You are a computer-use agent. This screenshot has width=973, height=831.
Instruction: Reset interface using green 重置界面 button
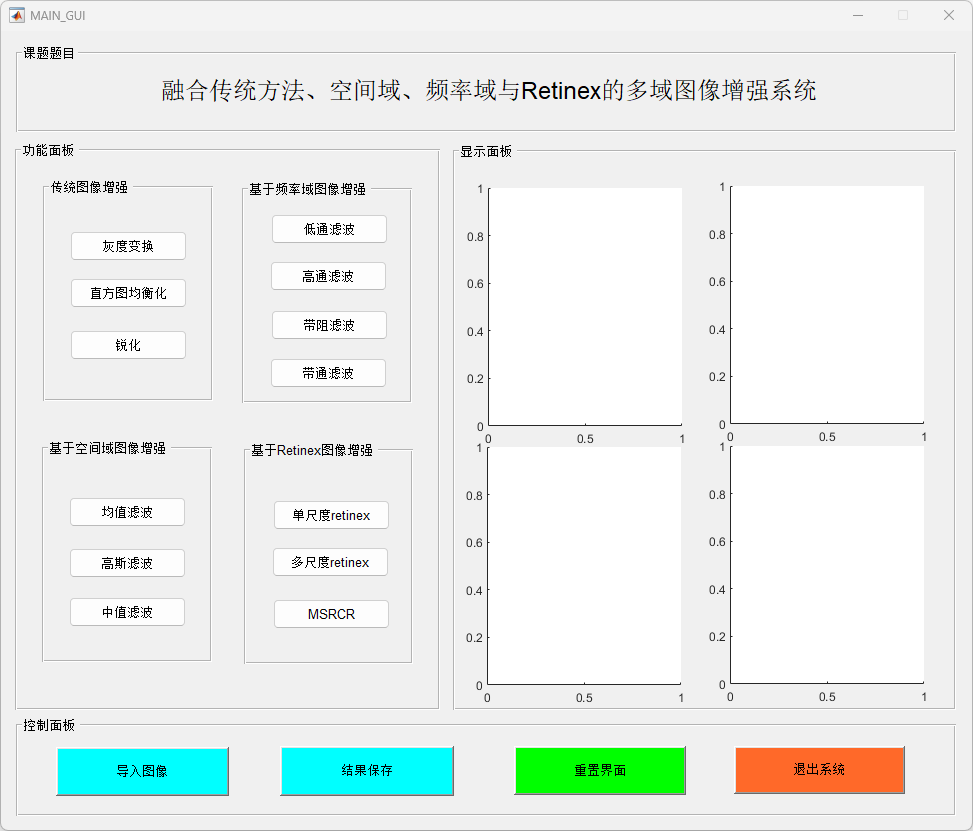pos(600,770)
